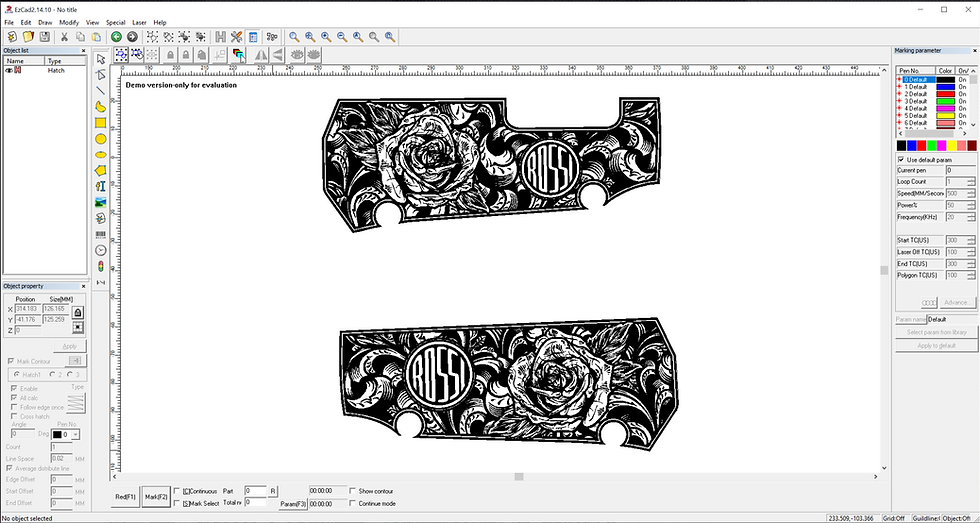Click the colored layers fill icon
Viewport: 980px width, 523px height.
tap(238, 55)
